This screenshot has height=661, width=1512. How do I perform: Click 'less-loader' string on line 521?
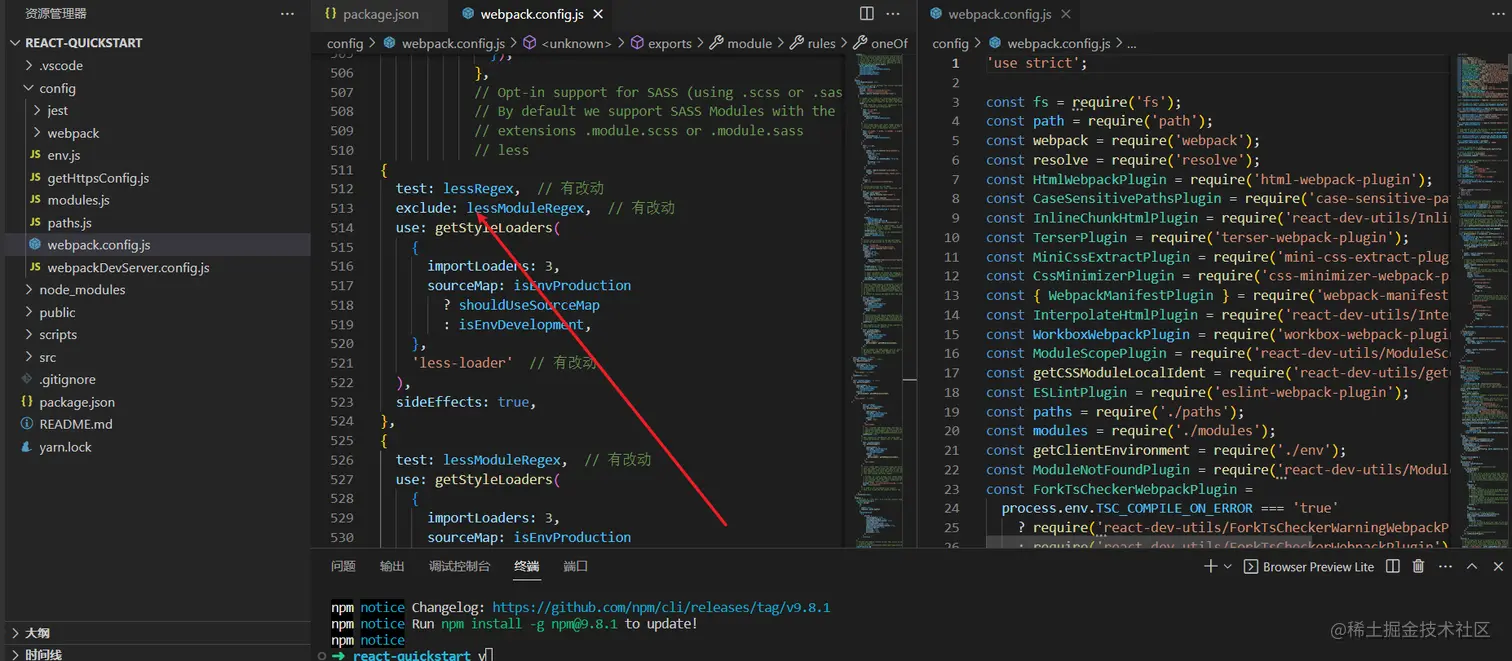[x=462, y=363]
